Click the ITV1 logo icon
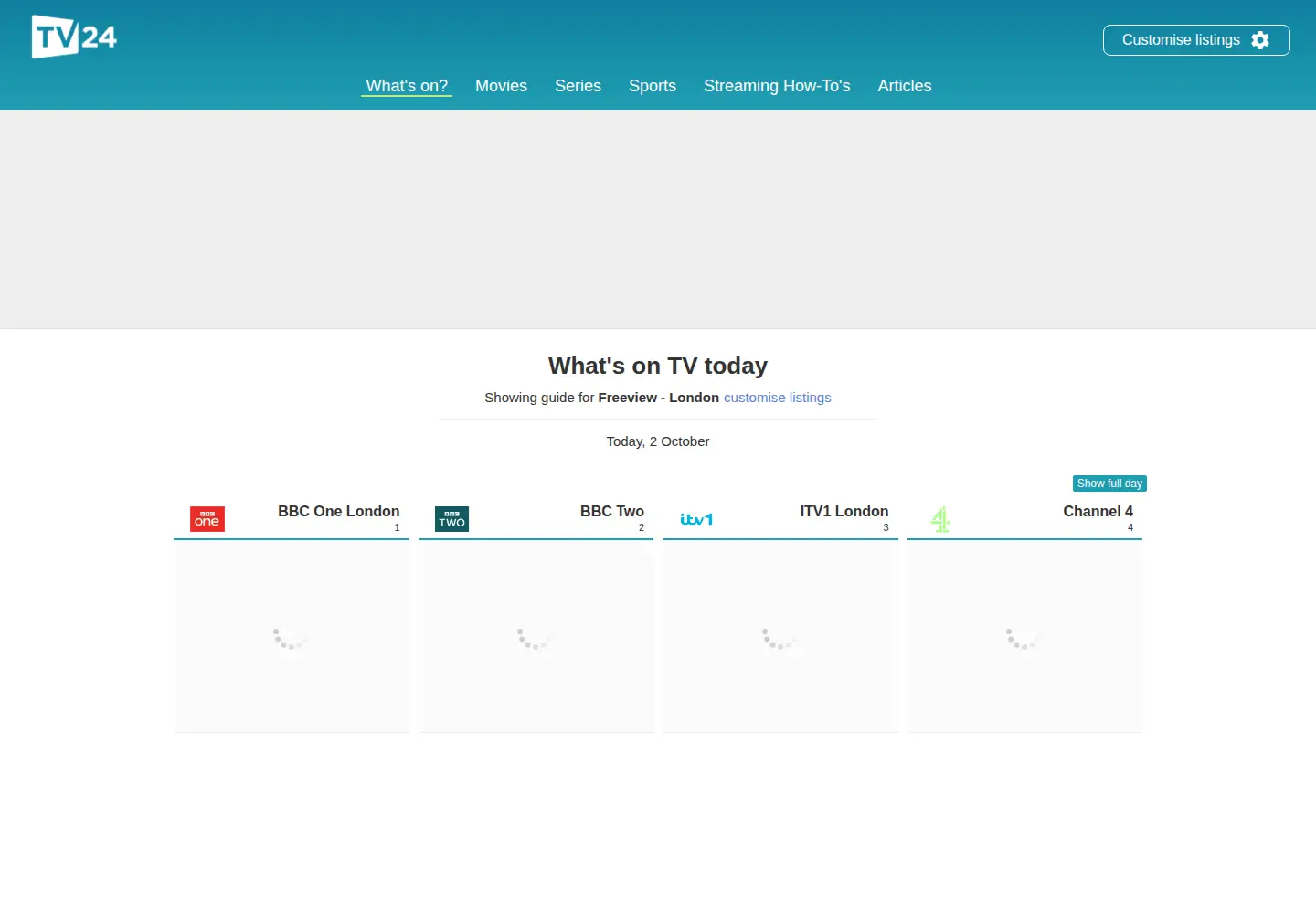This screenshot has width=1316, height=914. coord(696,519)
